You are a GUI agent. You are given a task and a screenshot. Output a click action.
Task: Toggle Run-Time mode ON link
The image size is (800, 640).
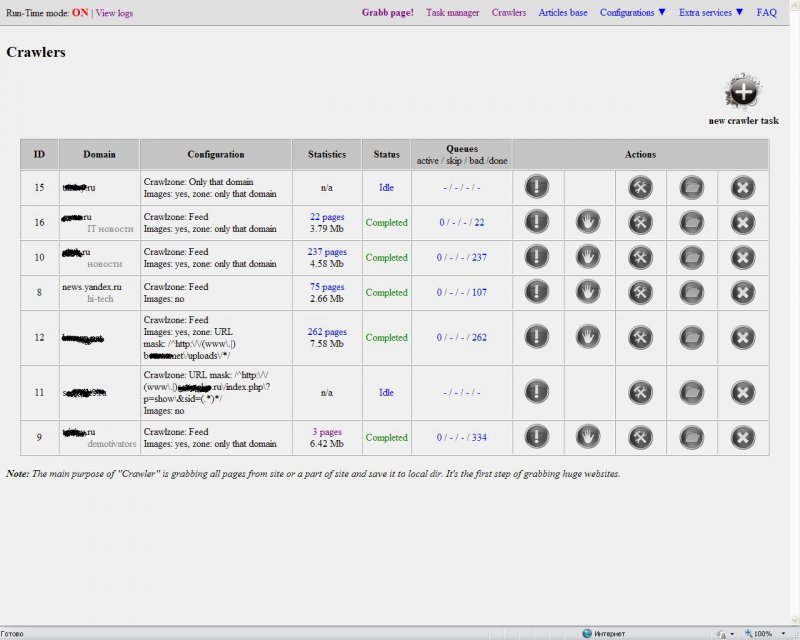click(80, 13)
